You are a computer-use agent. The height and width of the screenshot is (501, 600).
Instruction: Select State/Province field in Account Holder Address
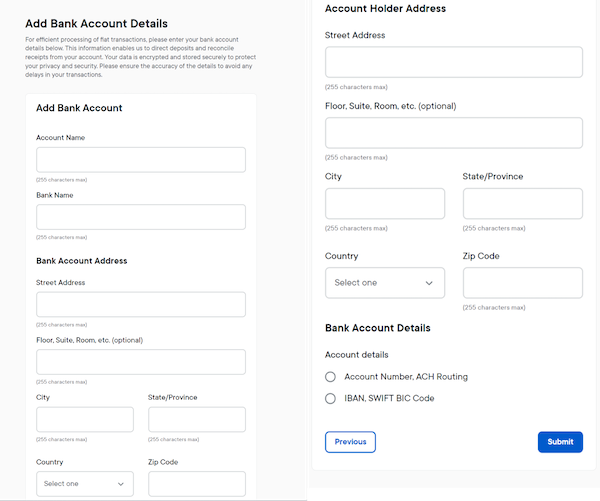[522, 203]
